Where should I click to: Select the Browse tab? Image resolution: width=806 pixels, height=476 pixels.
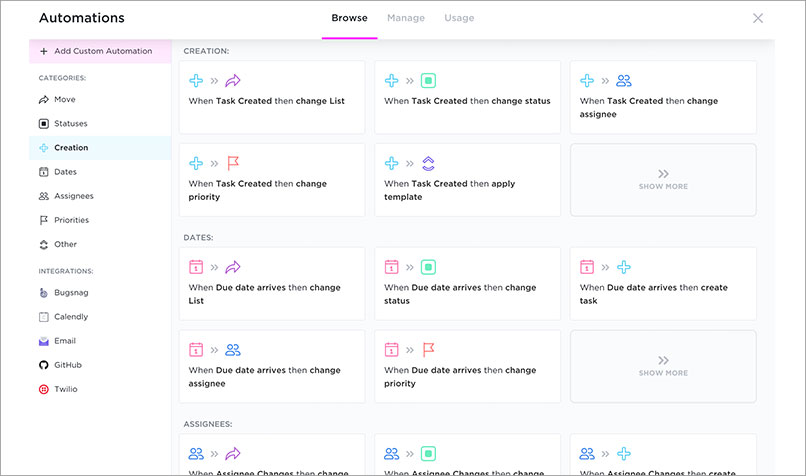tap(349, 18)
